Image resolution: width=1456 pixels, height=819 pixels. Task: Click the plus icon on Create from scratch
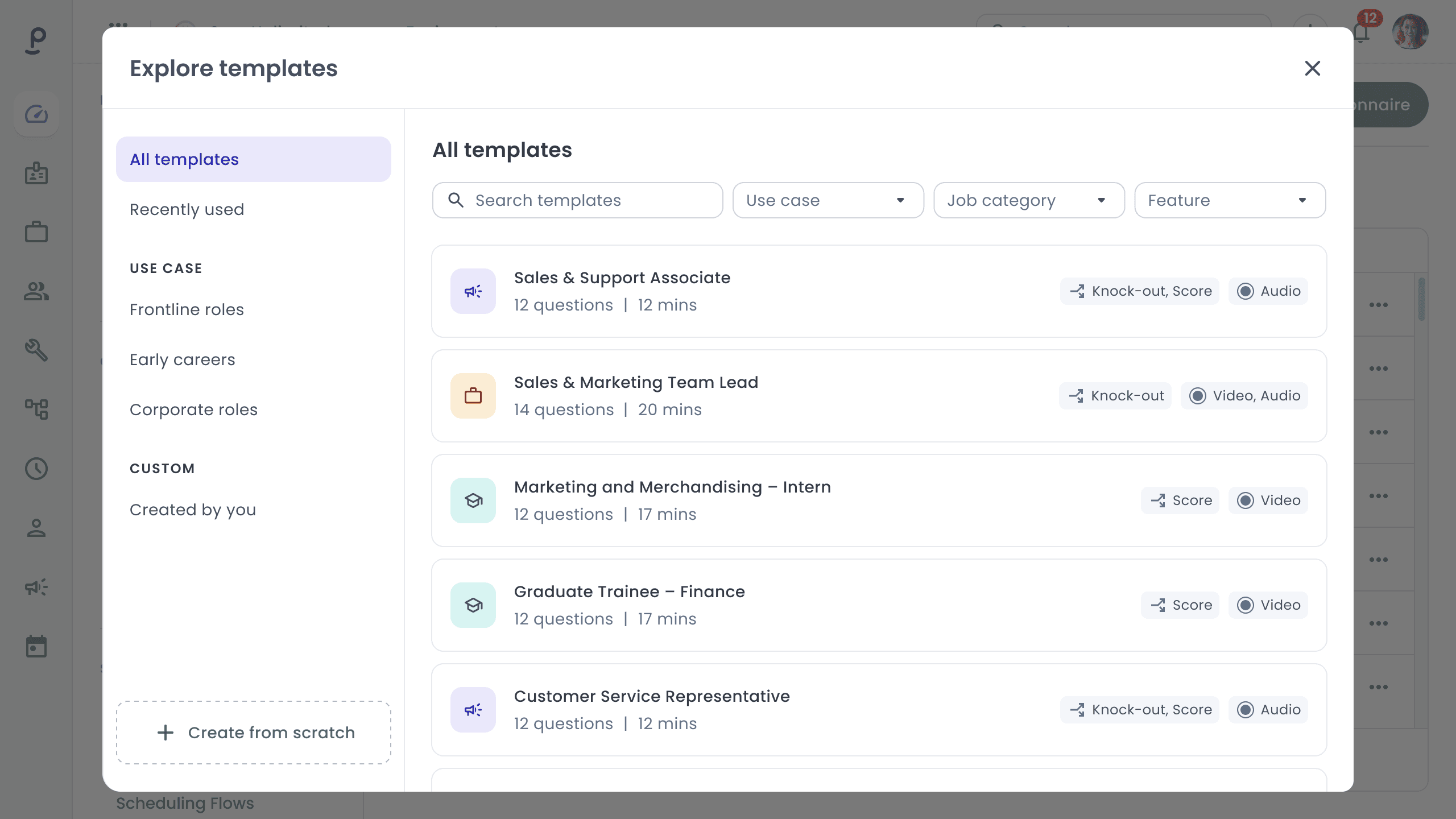click(165, 733)
